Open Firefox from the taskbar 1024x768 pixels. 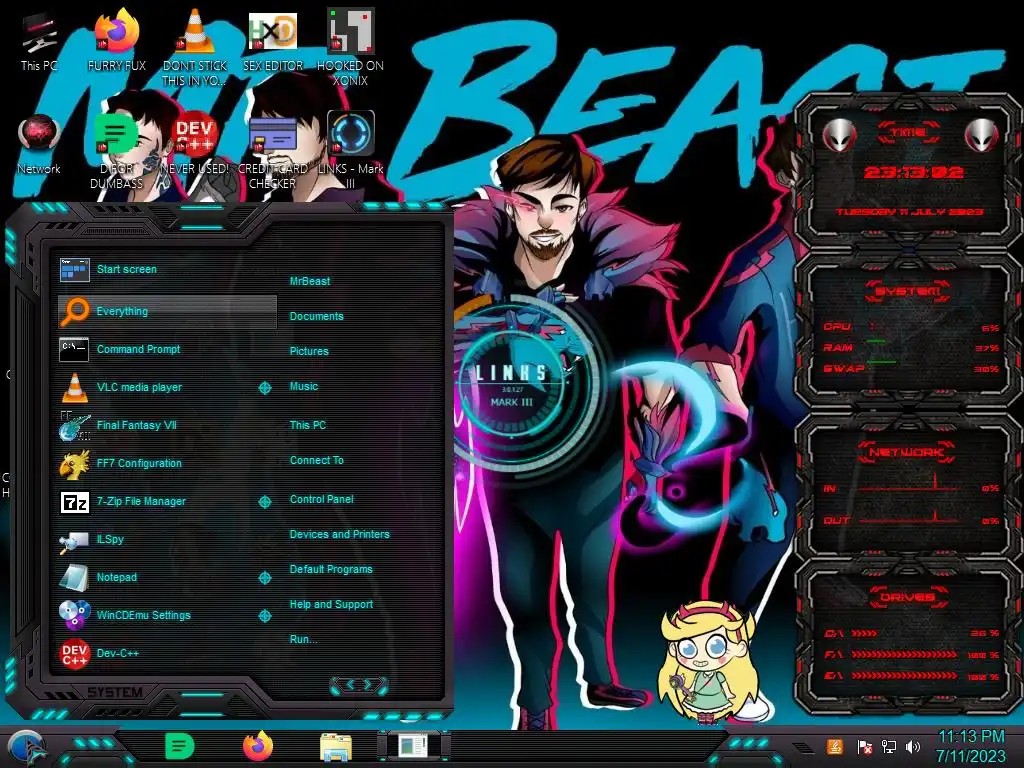click(258, 746)
